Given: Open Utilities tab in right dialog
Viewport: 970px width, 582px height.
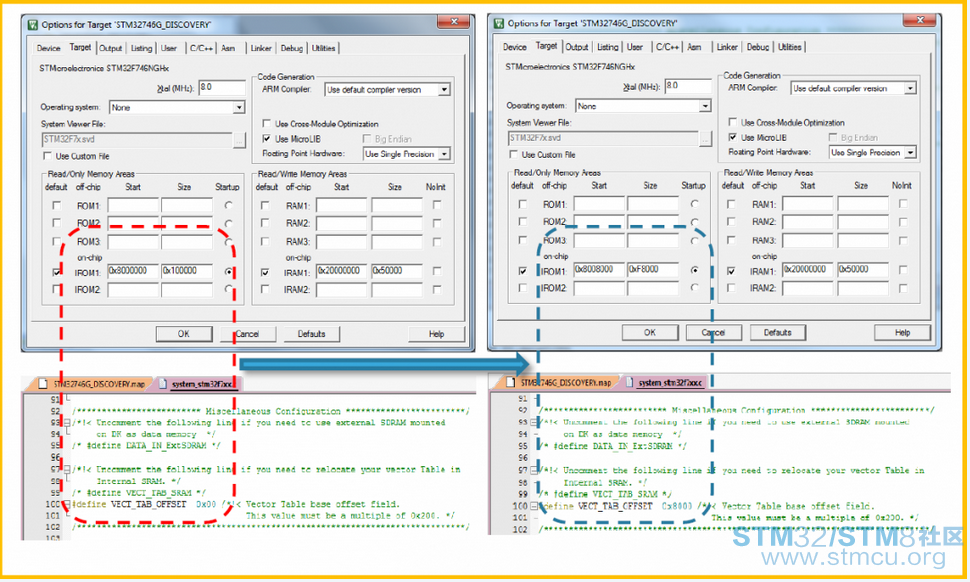Looking at the screenshot, I should point(789,47).
